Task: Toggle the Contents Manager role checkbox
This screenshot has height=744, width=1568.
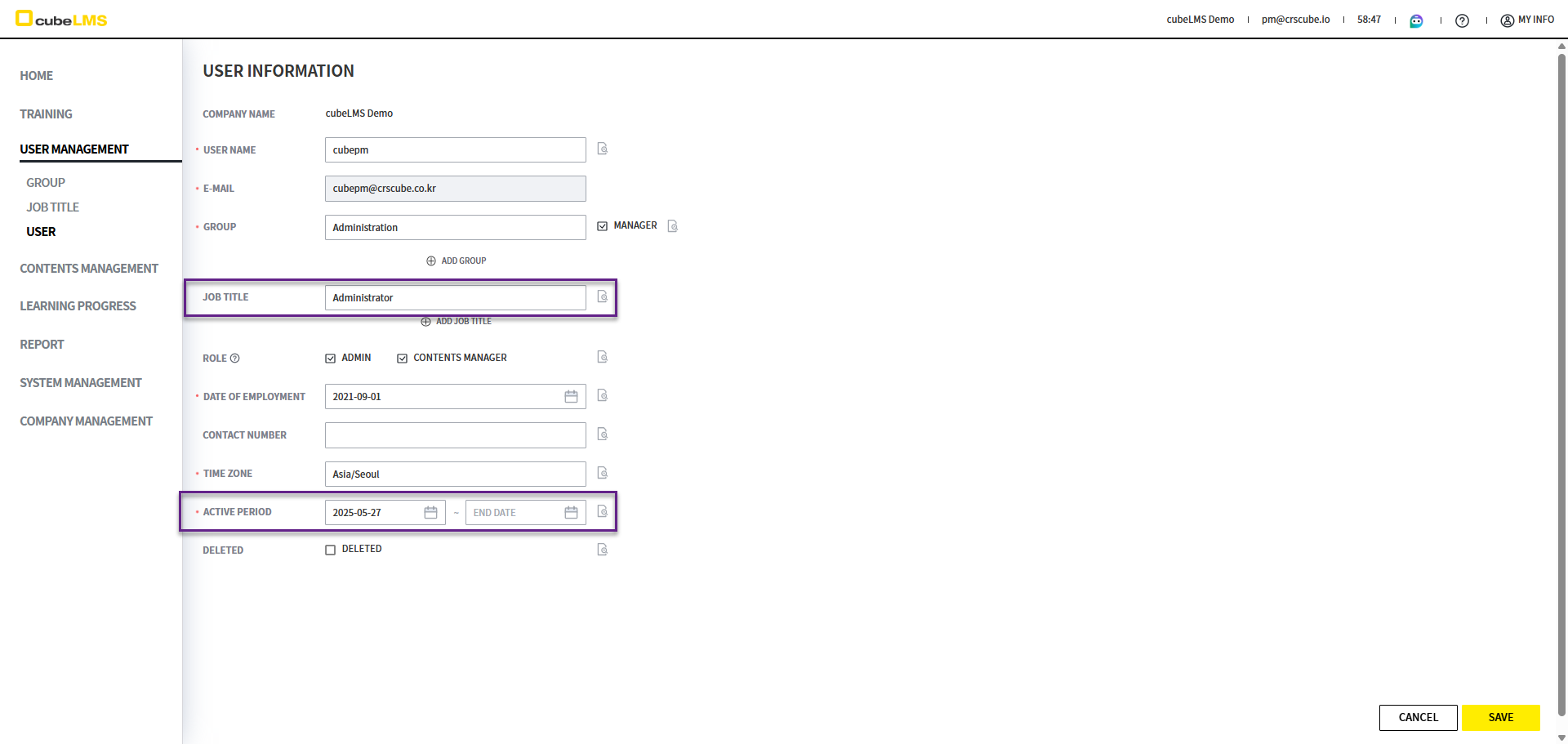Action: (x=403, y=359)
